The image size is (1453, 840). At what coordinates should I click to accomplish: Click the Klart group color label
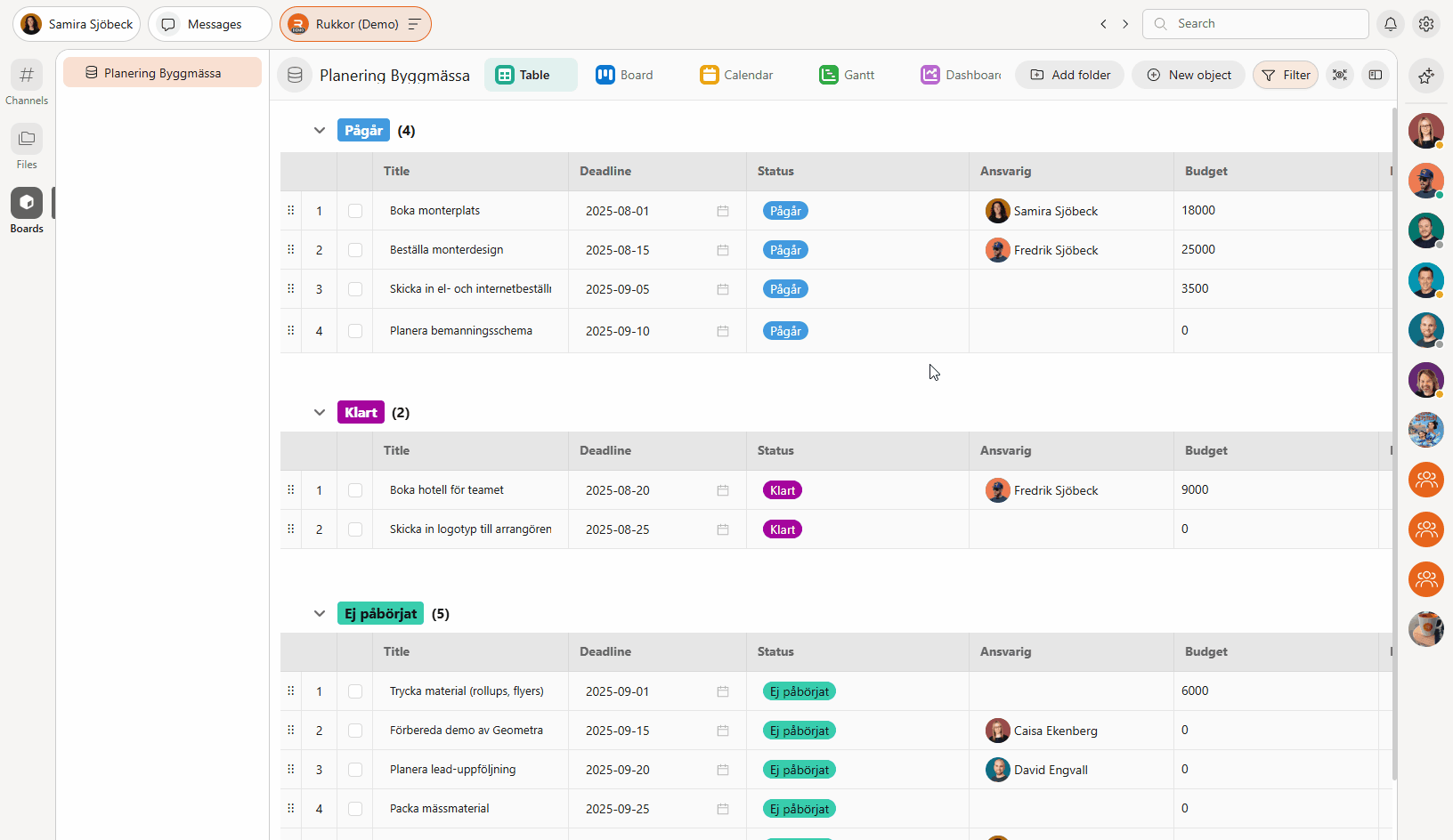[x=361, y=413]
